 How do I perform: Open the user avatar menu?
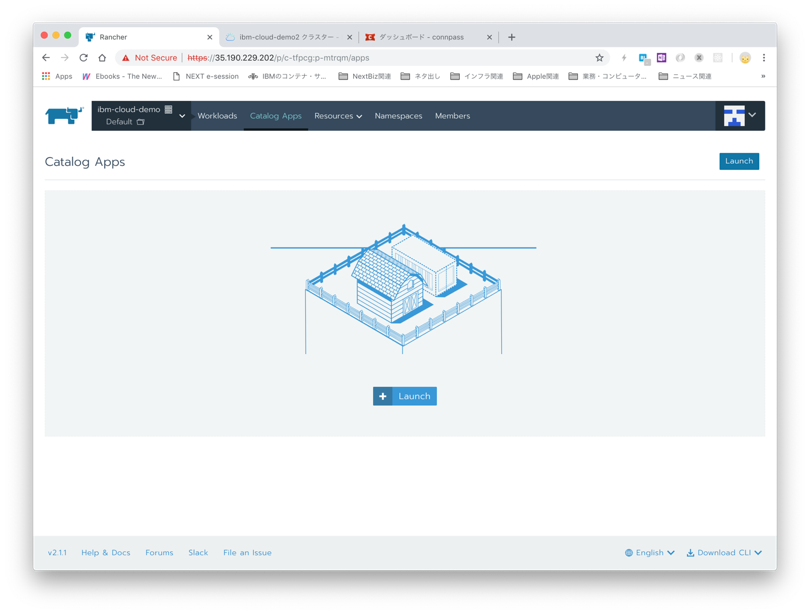739,116
